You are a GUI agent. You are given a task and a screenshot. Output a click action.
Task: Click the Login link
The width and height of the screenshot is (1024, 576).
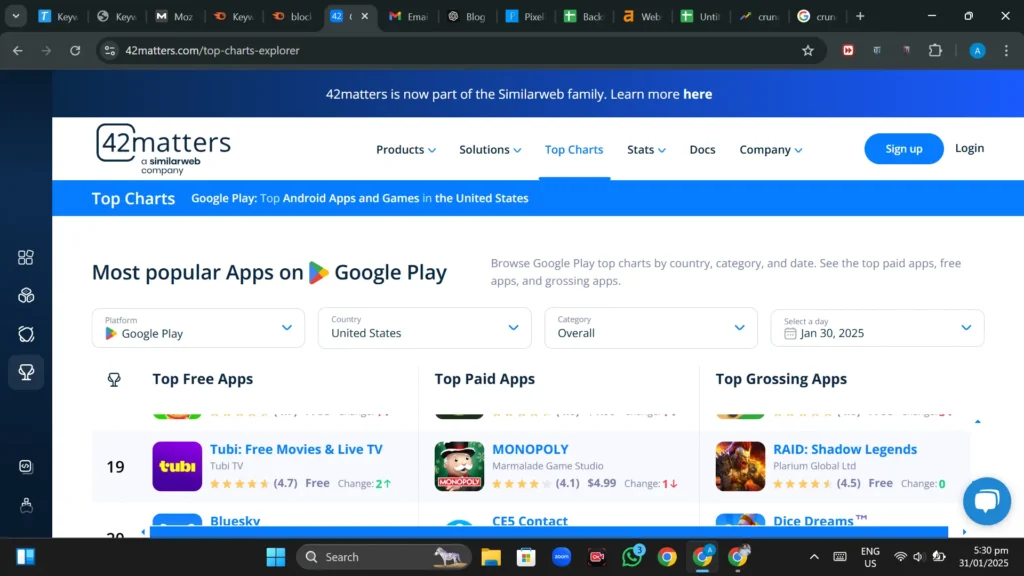tap(969, 148)
